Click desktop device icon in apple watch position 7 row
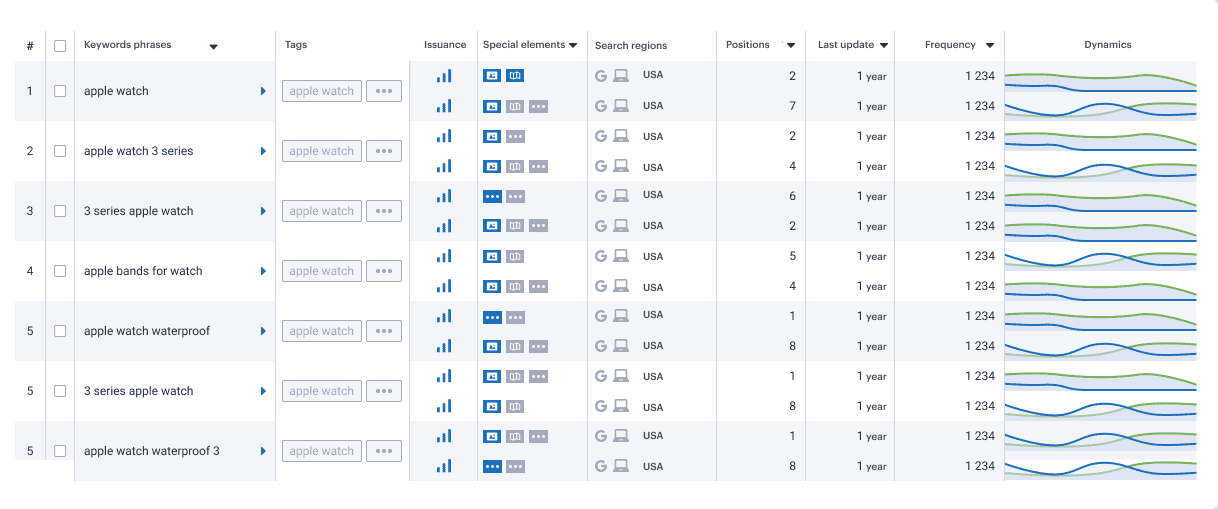 click(621, 106)
